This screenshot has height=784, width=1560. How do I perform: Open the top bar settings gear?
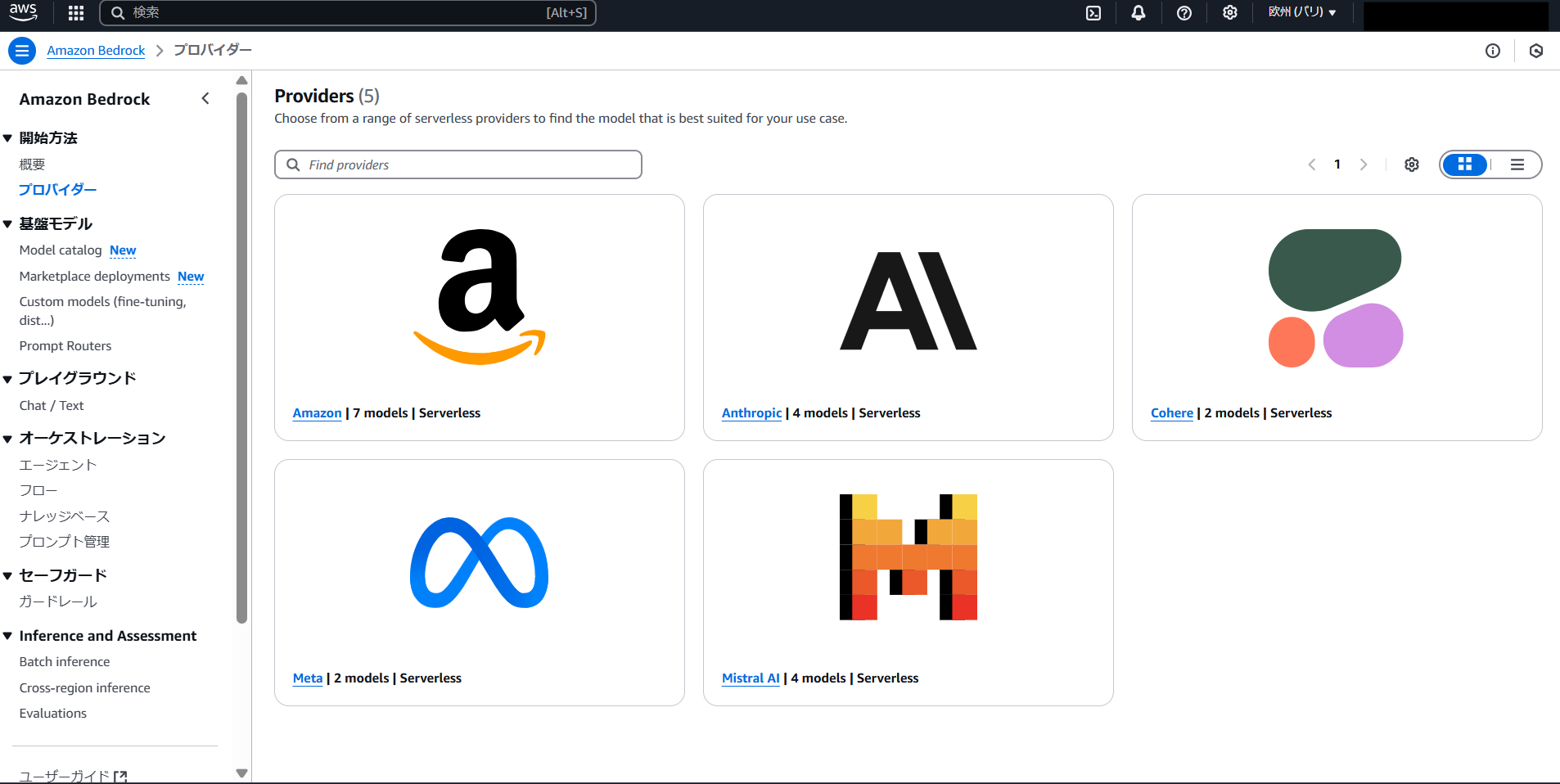(x=1230, y=13)
